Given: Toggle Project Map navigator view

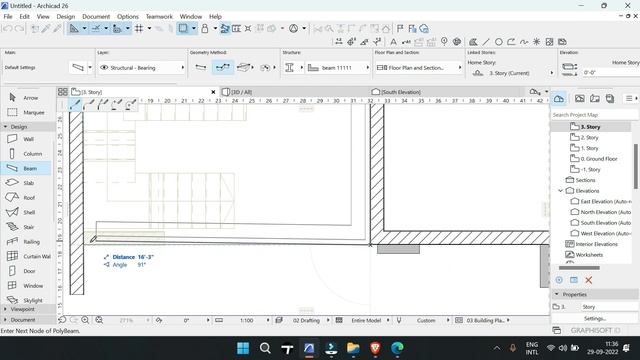Looking at the screenshot, I should 559,98.
